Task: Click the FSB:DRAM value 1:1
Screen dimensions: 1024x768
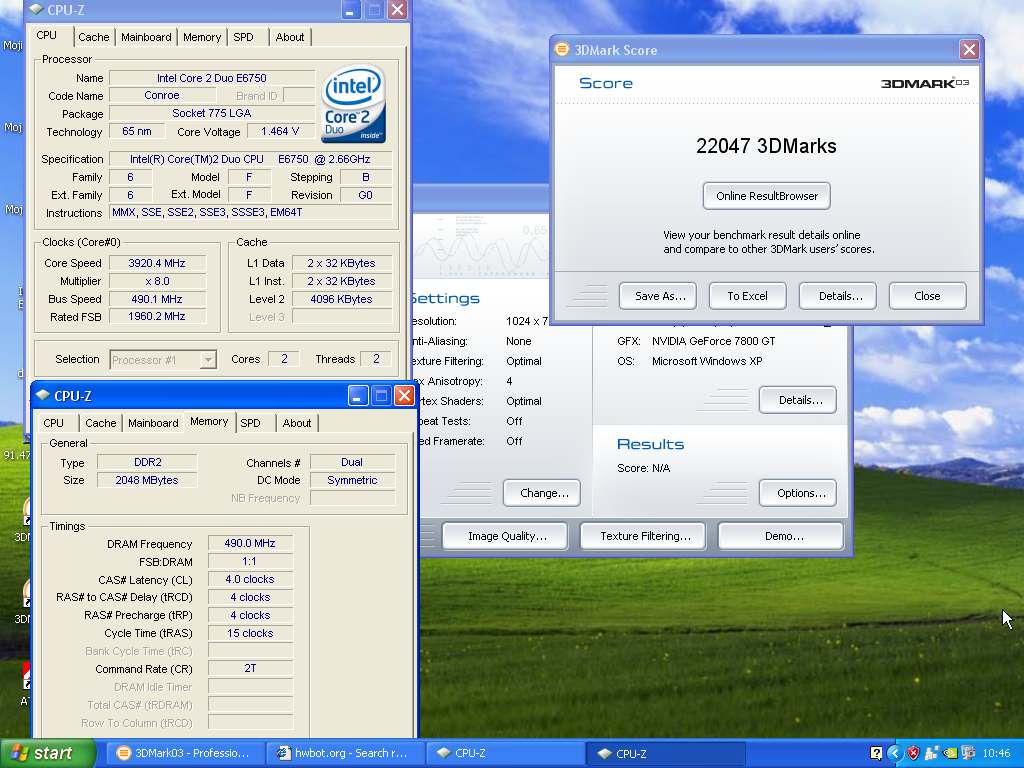Action: pos(249,561)
